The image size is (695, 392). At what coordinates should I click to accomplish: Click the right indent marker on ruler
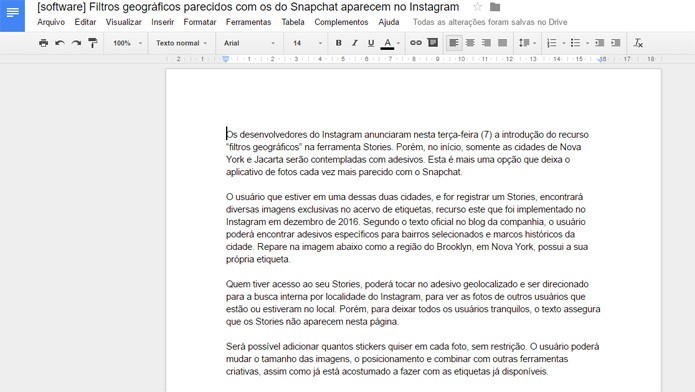(601, 59)
